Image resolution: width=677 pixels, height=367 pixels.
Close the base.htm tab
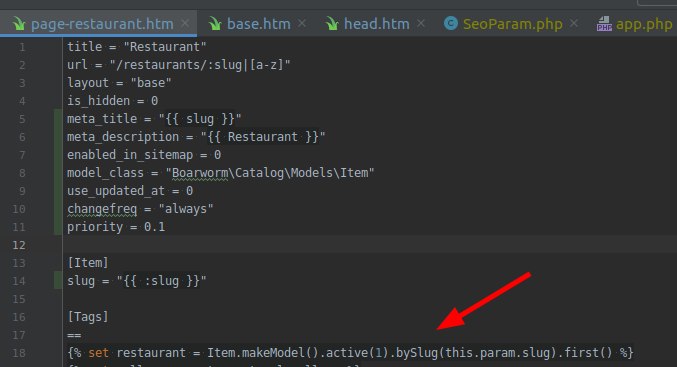302,23
